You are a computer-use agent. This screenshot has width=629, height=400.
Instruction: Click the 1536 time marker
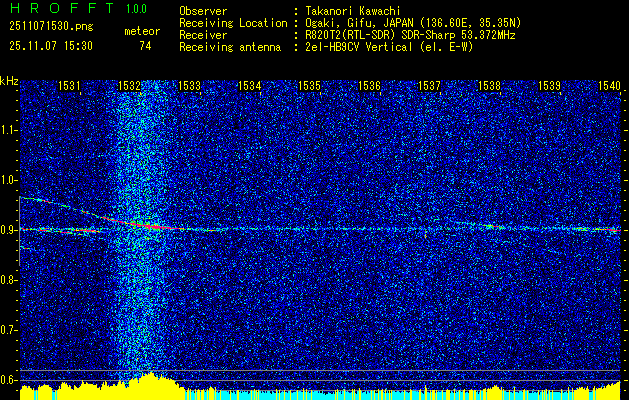(x=369, y=85)
